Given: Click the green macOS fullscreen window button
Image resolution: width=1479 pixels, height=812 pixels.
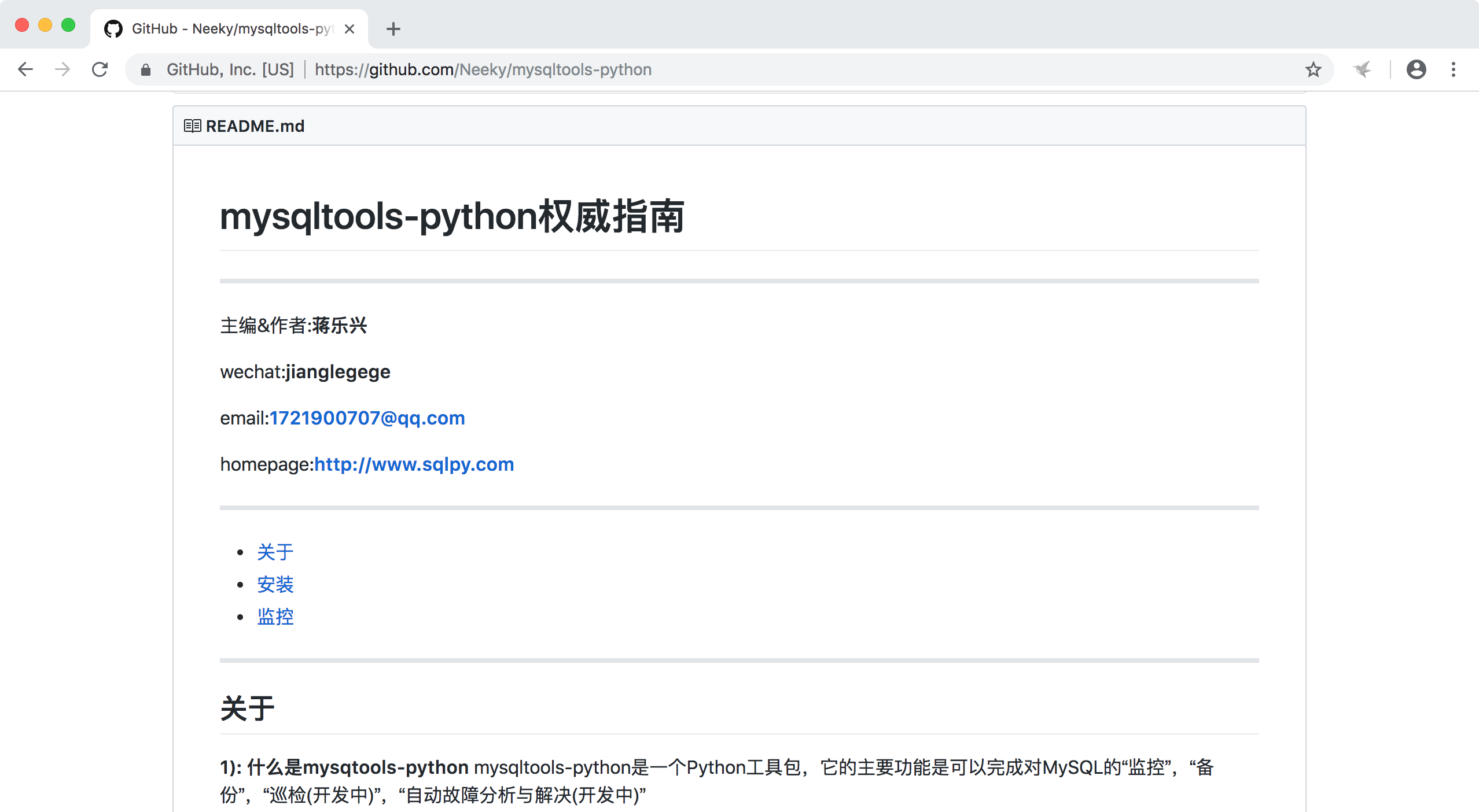Looking at the screenshot, I should point(68,25).
